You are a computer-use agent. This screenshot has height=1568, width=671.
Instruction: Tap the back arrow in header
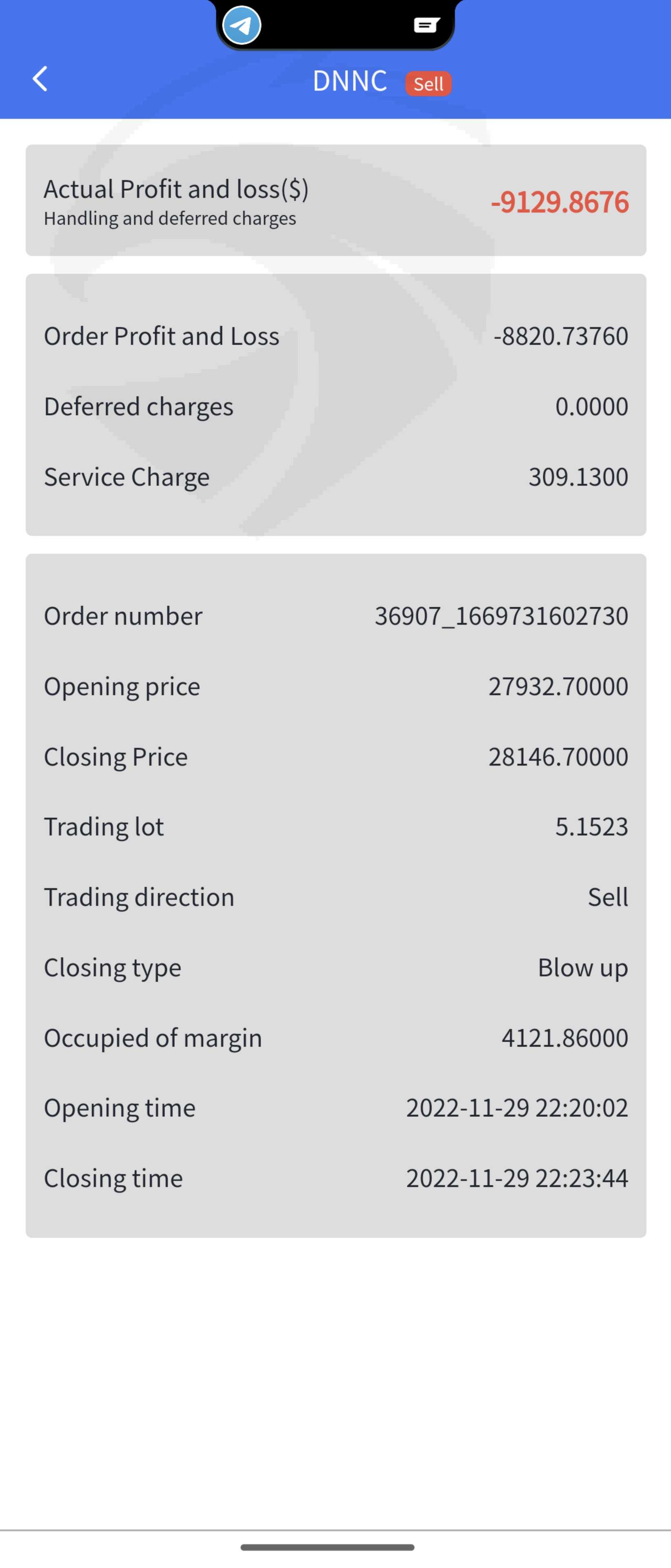(40, 79)
